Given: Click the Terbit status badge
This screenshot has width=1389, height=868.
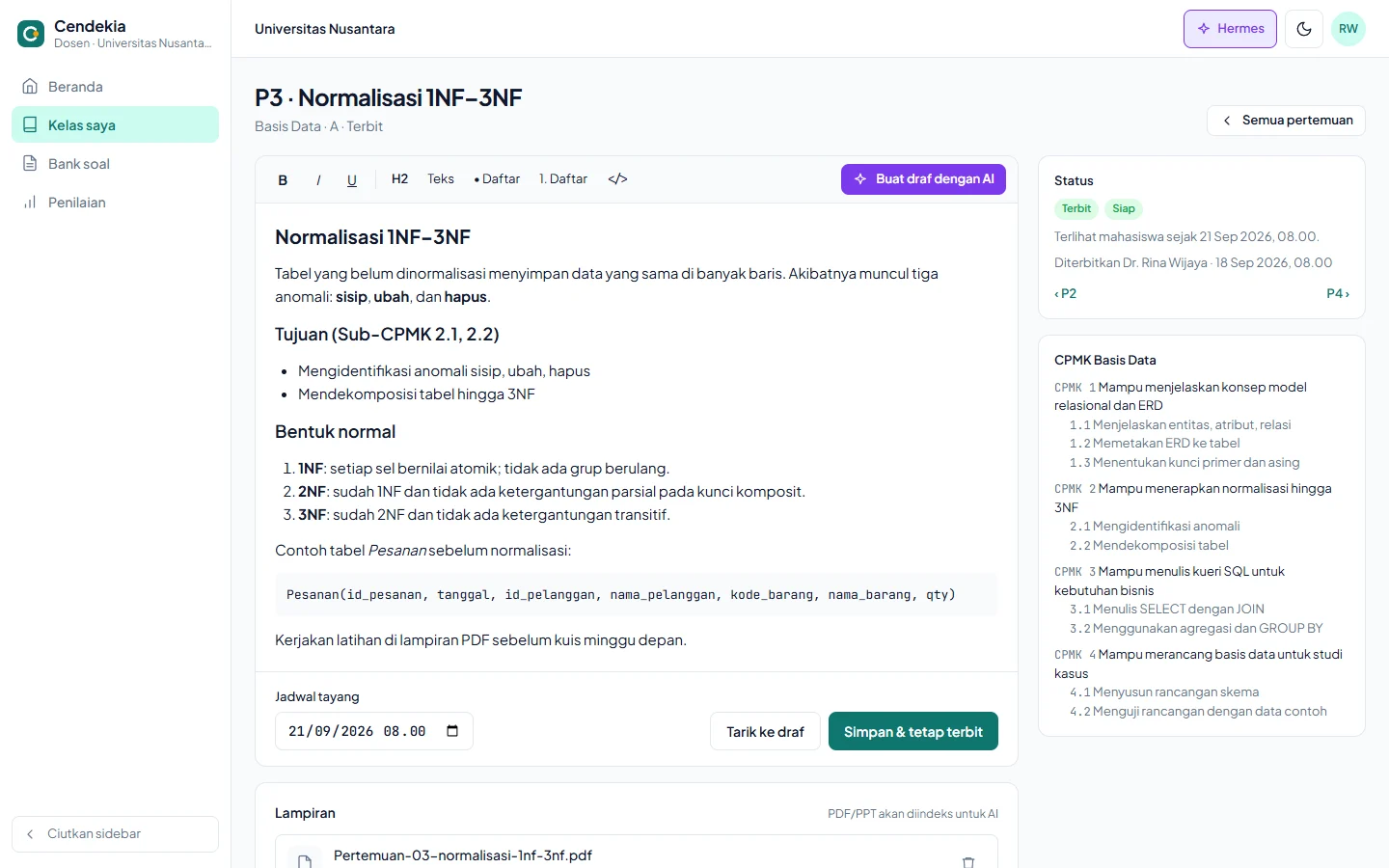Looking at the screenshot, I should pyautogui.click(x=1076, y=208).
